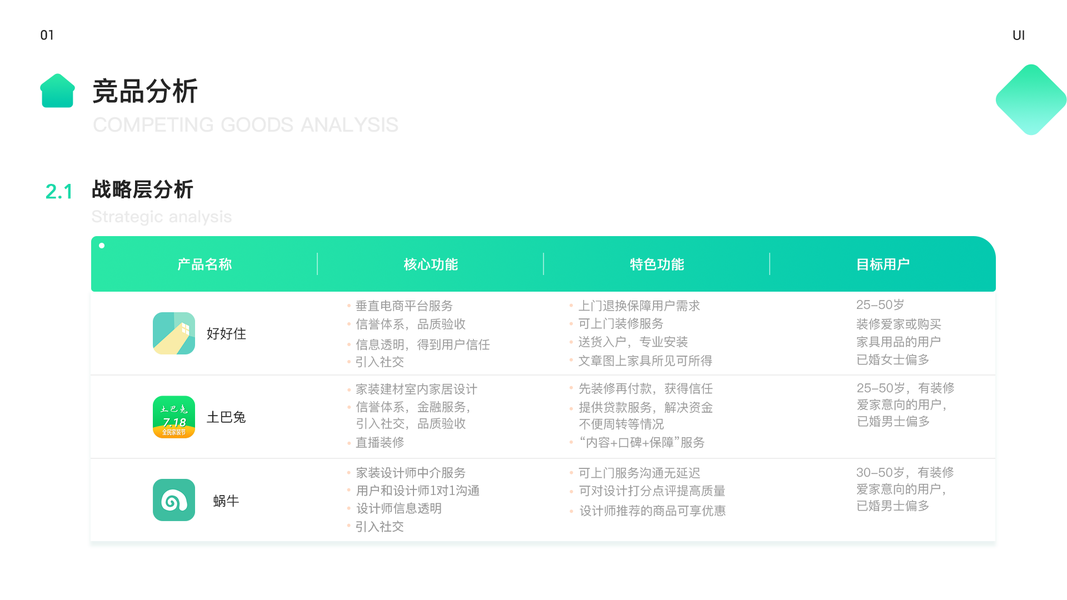
Task: Click the text 可对设计打分点评提高质量
Action: tap(652, 490)
